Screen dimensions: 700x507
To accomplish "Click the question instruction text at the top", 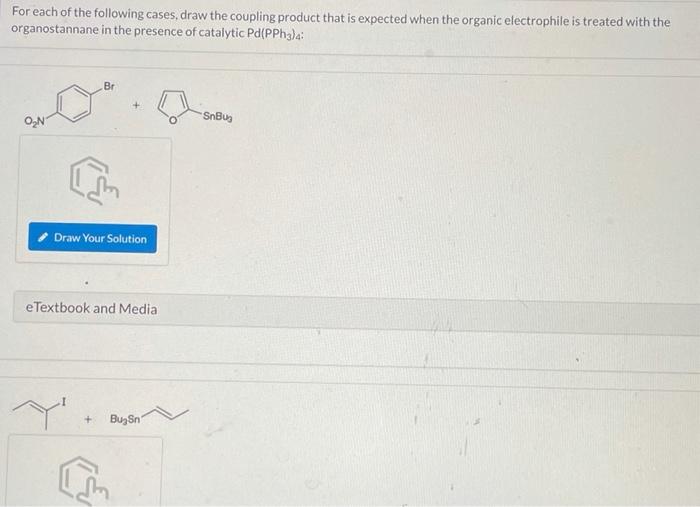I will coord(340,24).
